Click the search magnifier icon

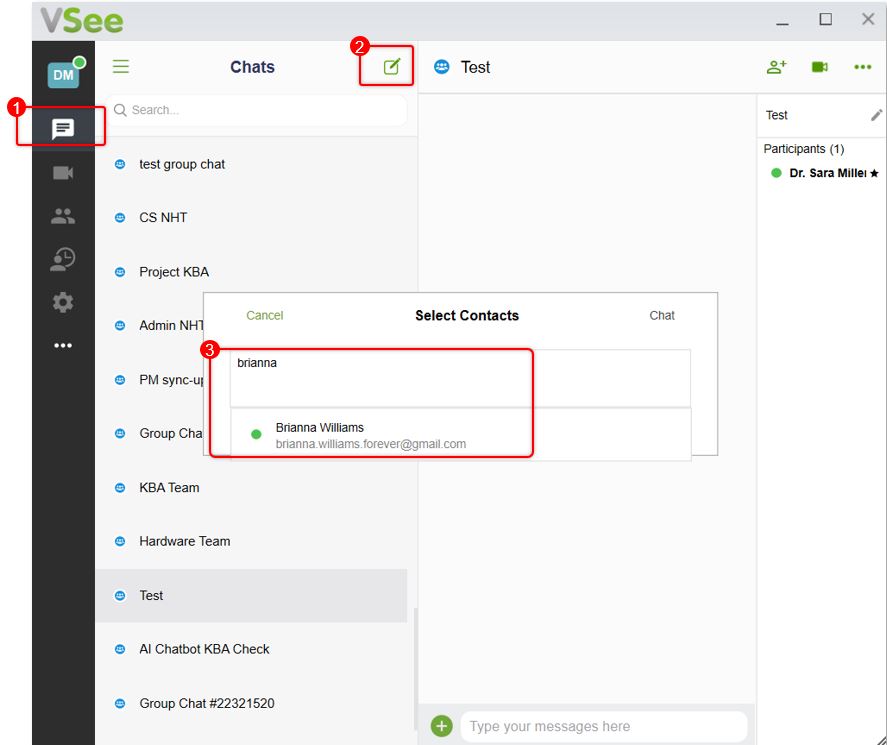(x=120, y=110)
